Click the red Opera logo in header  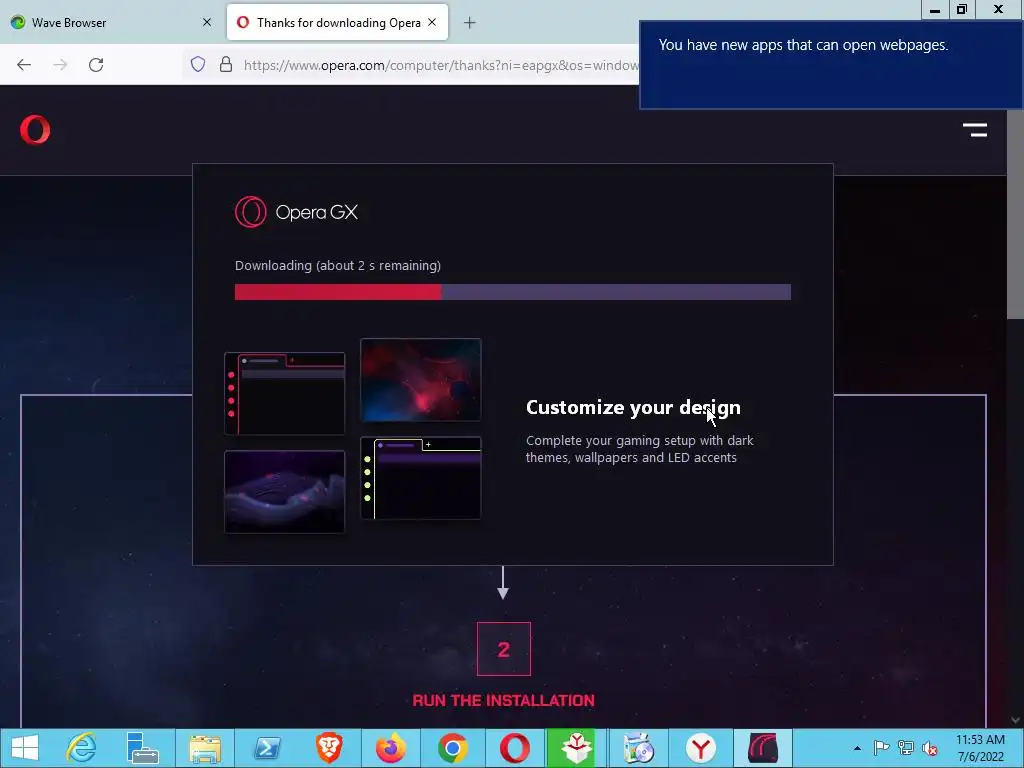click(x=35, y=129)
